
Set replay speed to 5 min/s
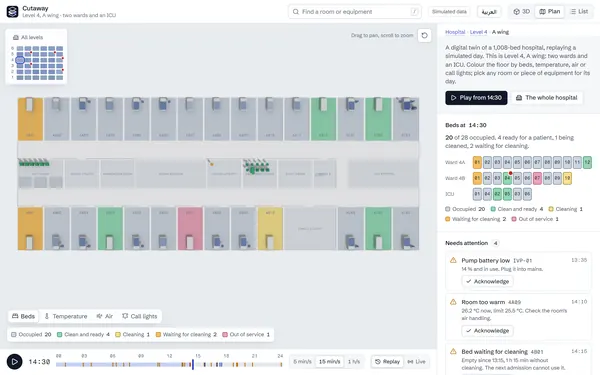(302, 362)
